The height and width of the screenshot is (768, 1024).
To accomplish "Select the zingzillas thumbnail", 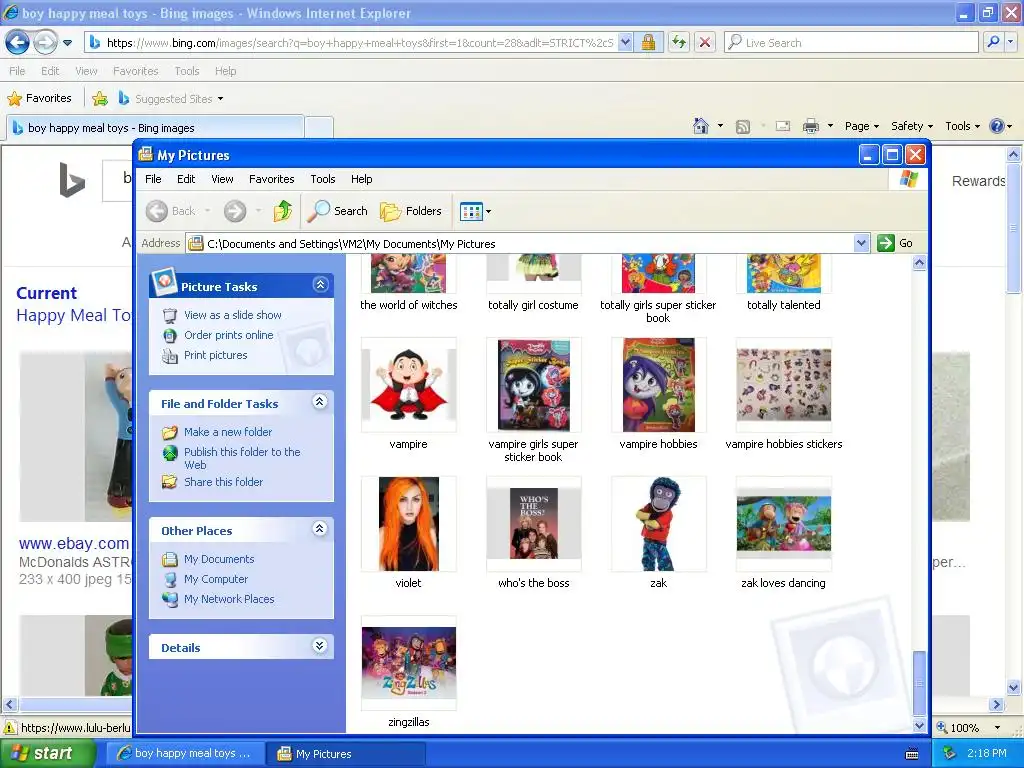I will (x=409, y=663).
